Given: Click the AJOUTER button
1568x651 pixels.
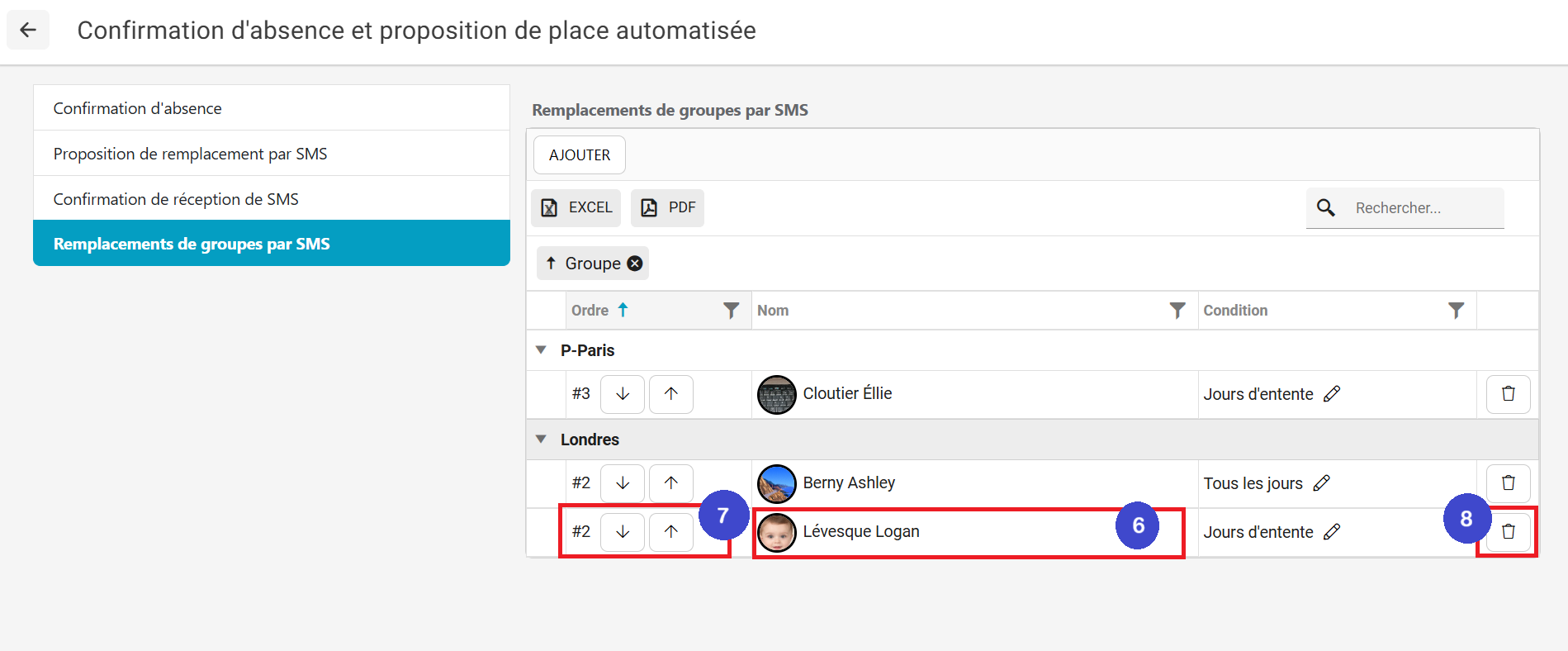Looking at the screenshot, I should (579, 155).
